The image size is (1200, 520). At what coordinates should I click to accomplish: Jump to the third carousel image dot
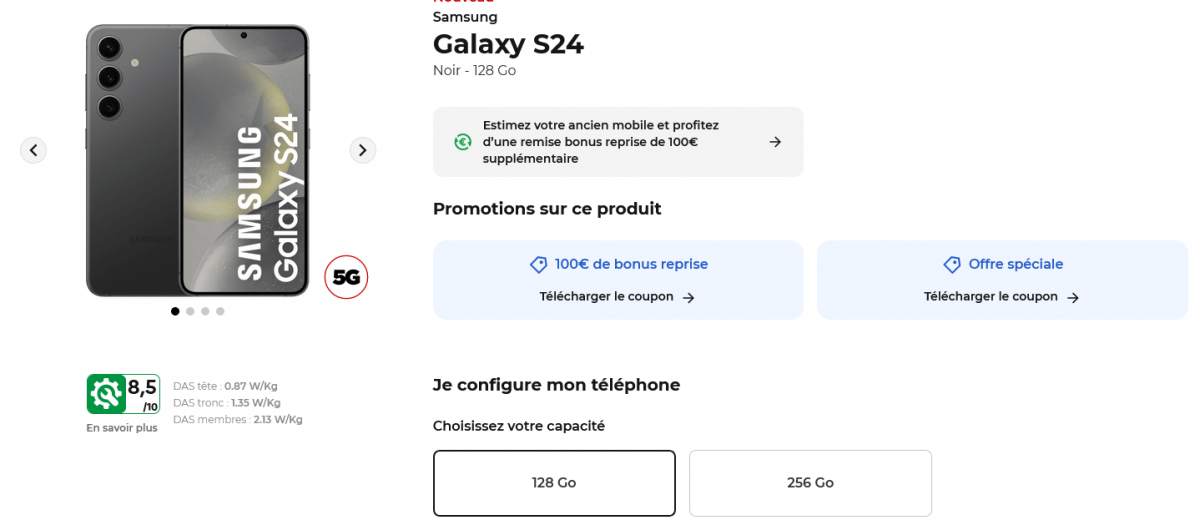click(205, 311)
